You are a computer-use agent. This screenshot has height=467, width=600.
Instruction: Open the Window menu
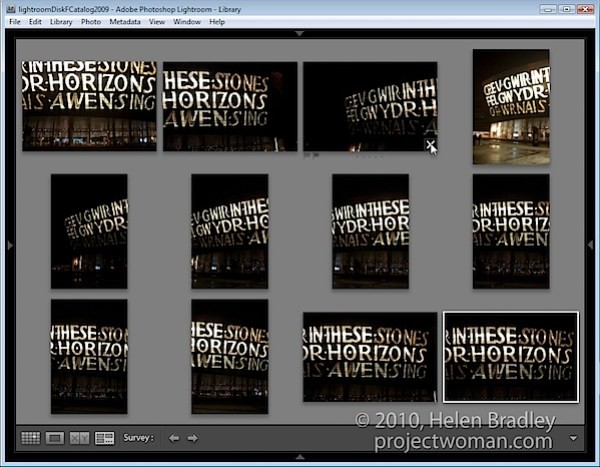[x=187, y=22]
